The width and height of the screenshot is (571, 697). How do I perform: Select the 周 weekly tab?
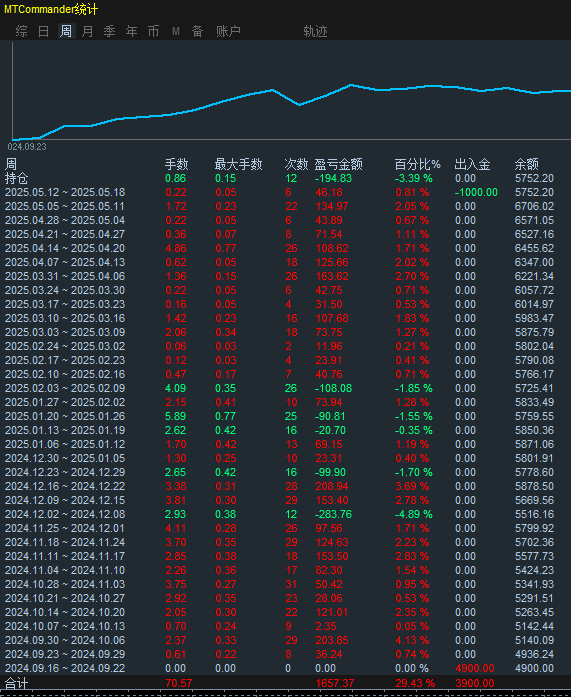pyautogui.click(x=66, y=31)
